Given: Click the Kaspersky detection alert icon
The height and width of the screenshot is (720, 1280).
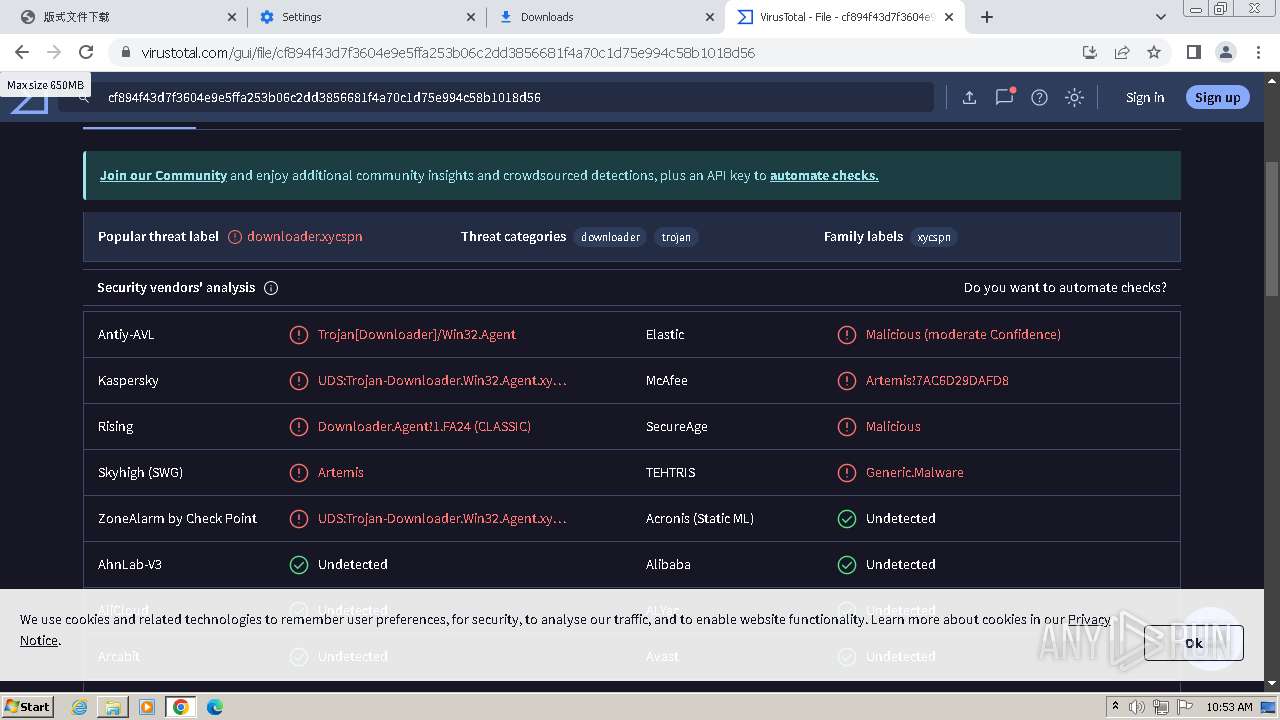Looking at the screenshot, I should [299, 380].
